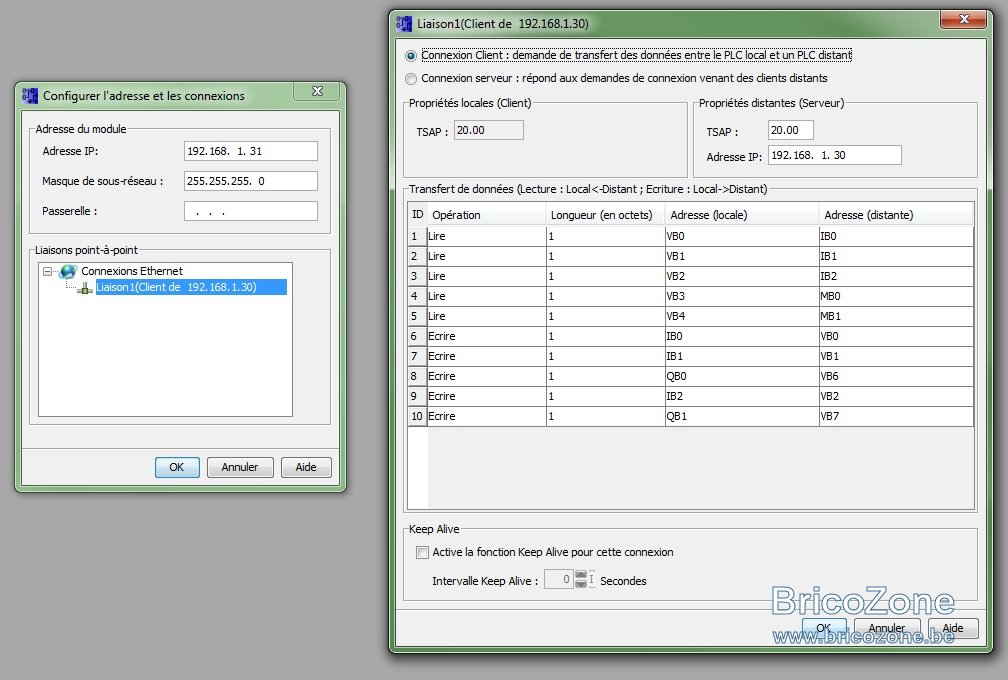1008x680 pixels.
Task: Click remote address cell VB6
Action: 896,376
